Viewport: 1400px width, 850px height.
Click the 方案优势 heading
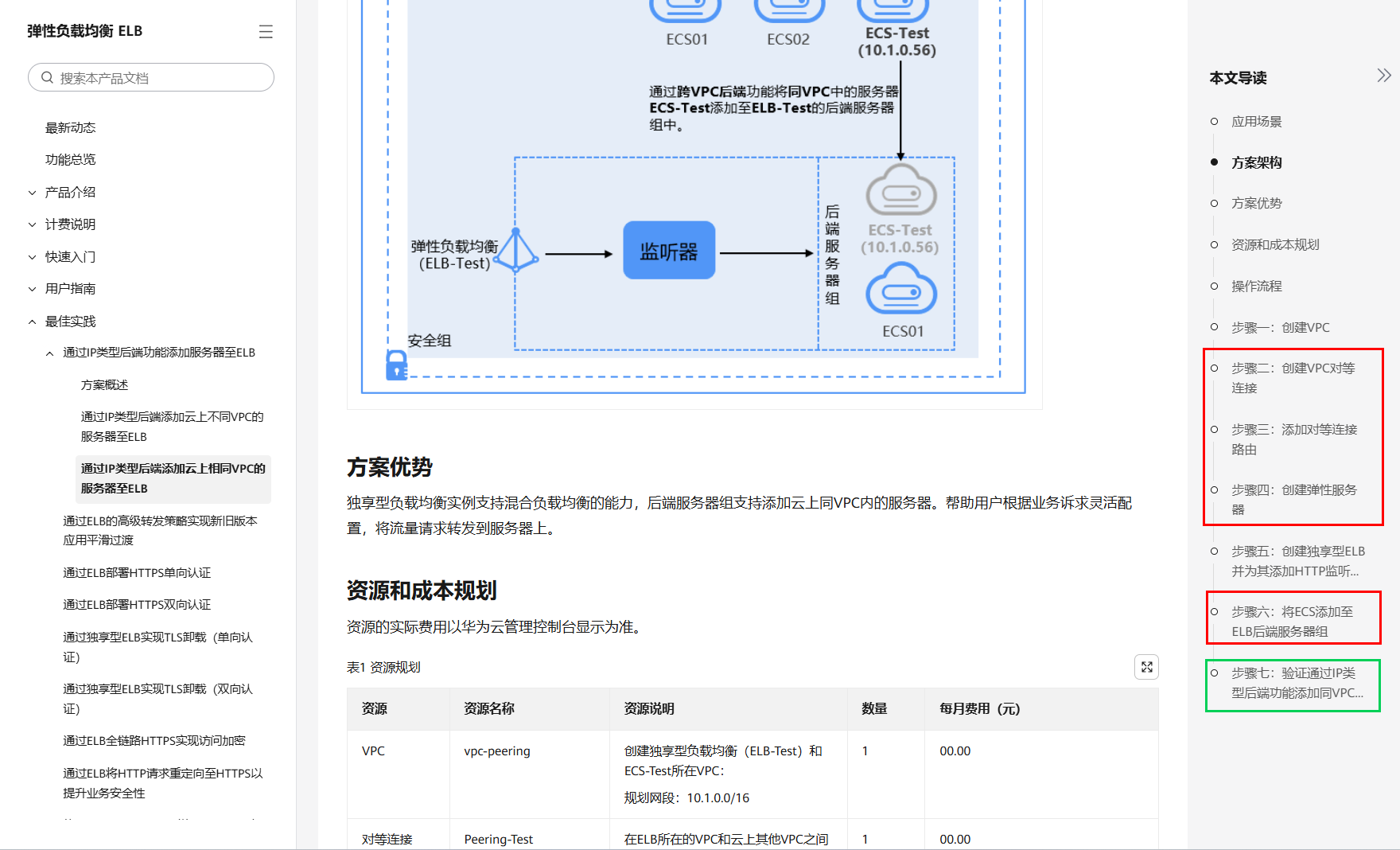click(389, 467)
